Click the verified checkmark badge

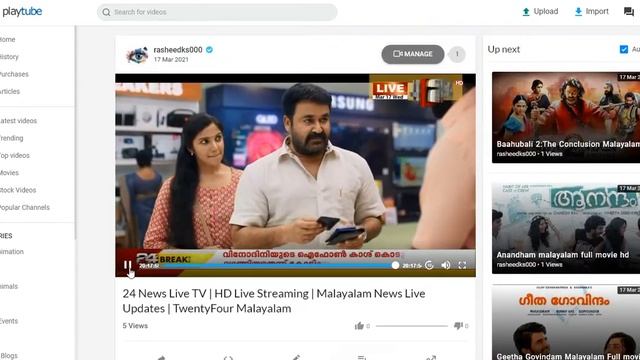point(209,49)
